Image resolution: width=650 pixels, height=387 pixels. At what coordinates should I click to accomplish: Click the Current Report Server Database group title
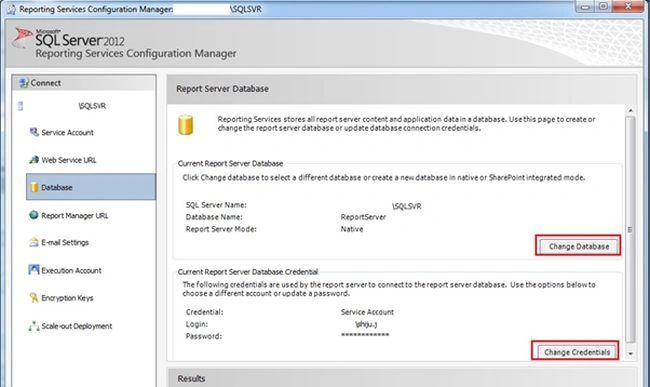(x=230, y=164)
